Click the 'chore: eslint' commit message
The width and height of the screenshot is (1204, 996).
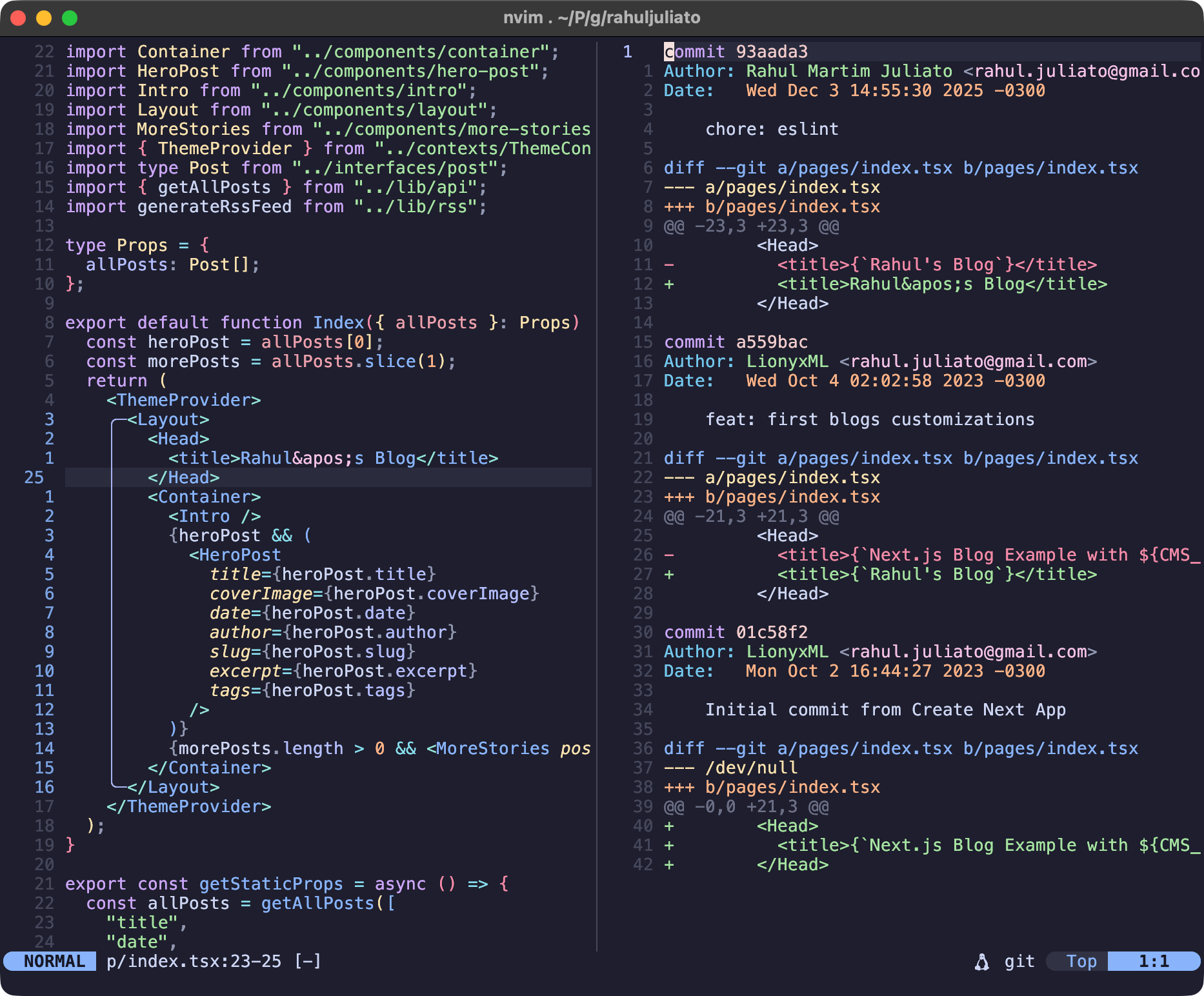772,129
